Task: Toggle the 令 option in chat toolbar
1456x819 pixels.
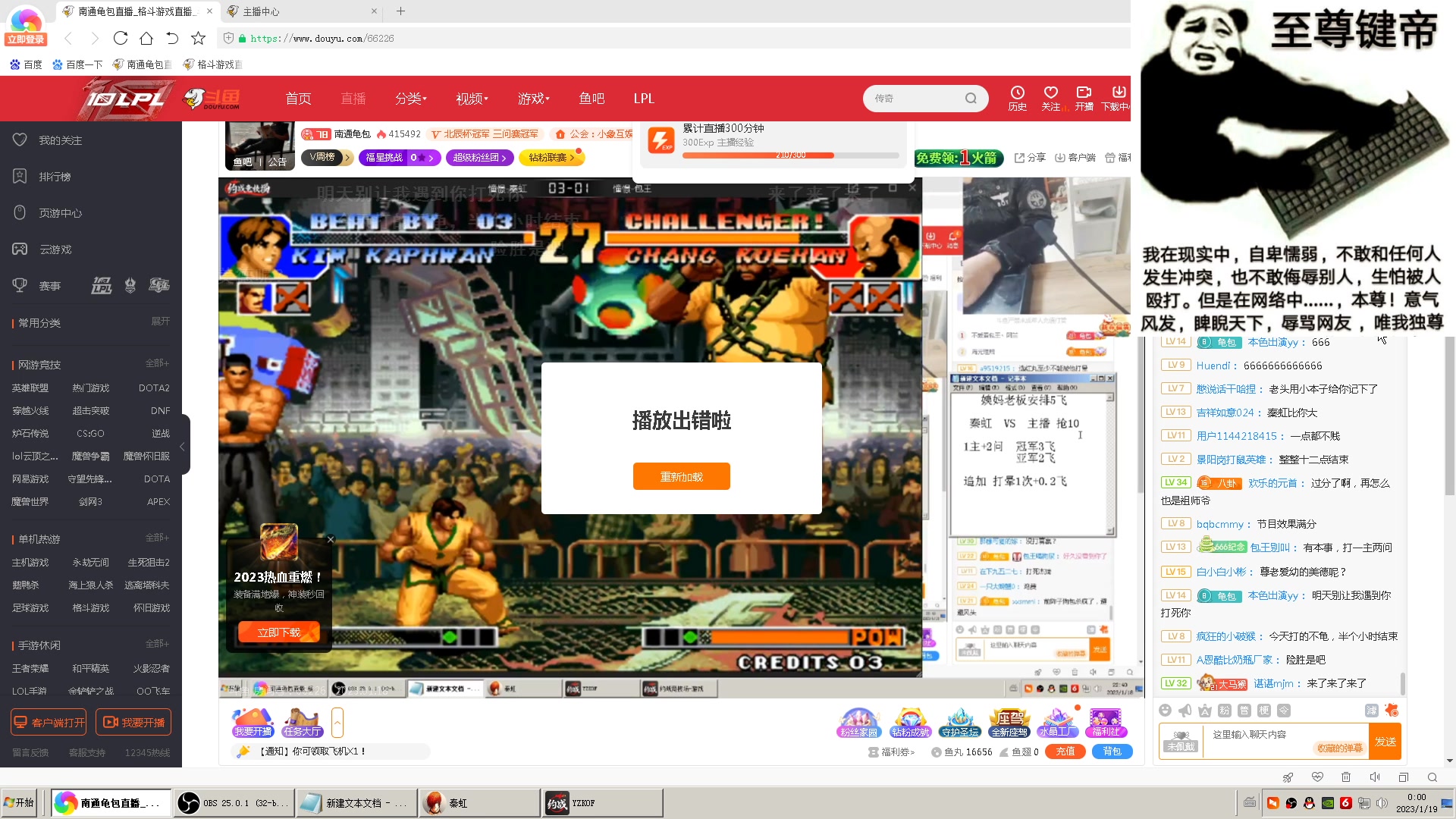Action: click(1284, 711)
